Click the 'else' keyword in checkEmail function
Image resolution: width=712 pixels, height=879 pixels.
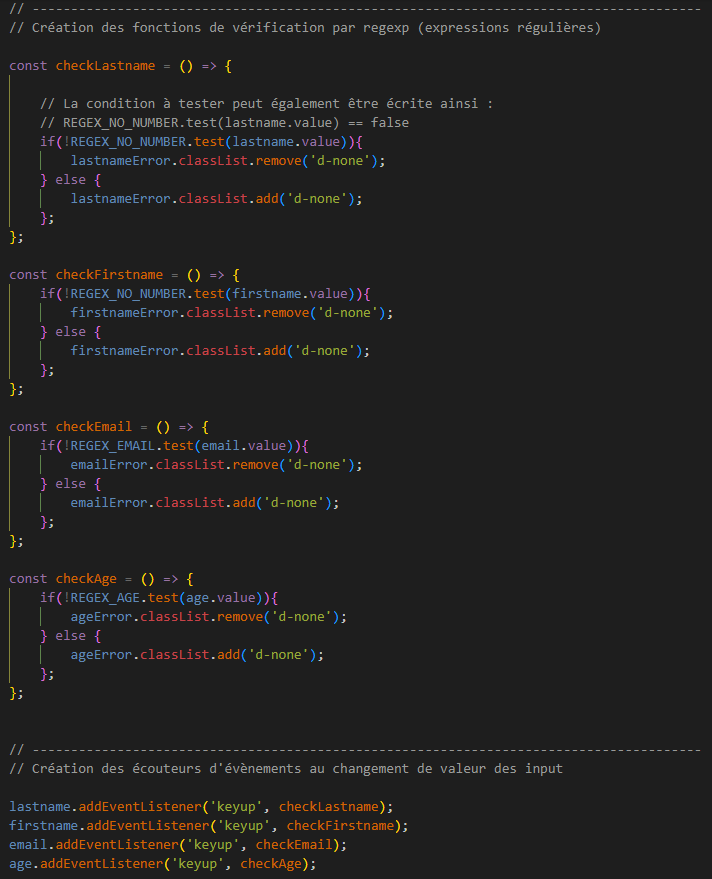click(x=71, y=484)
